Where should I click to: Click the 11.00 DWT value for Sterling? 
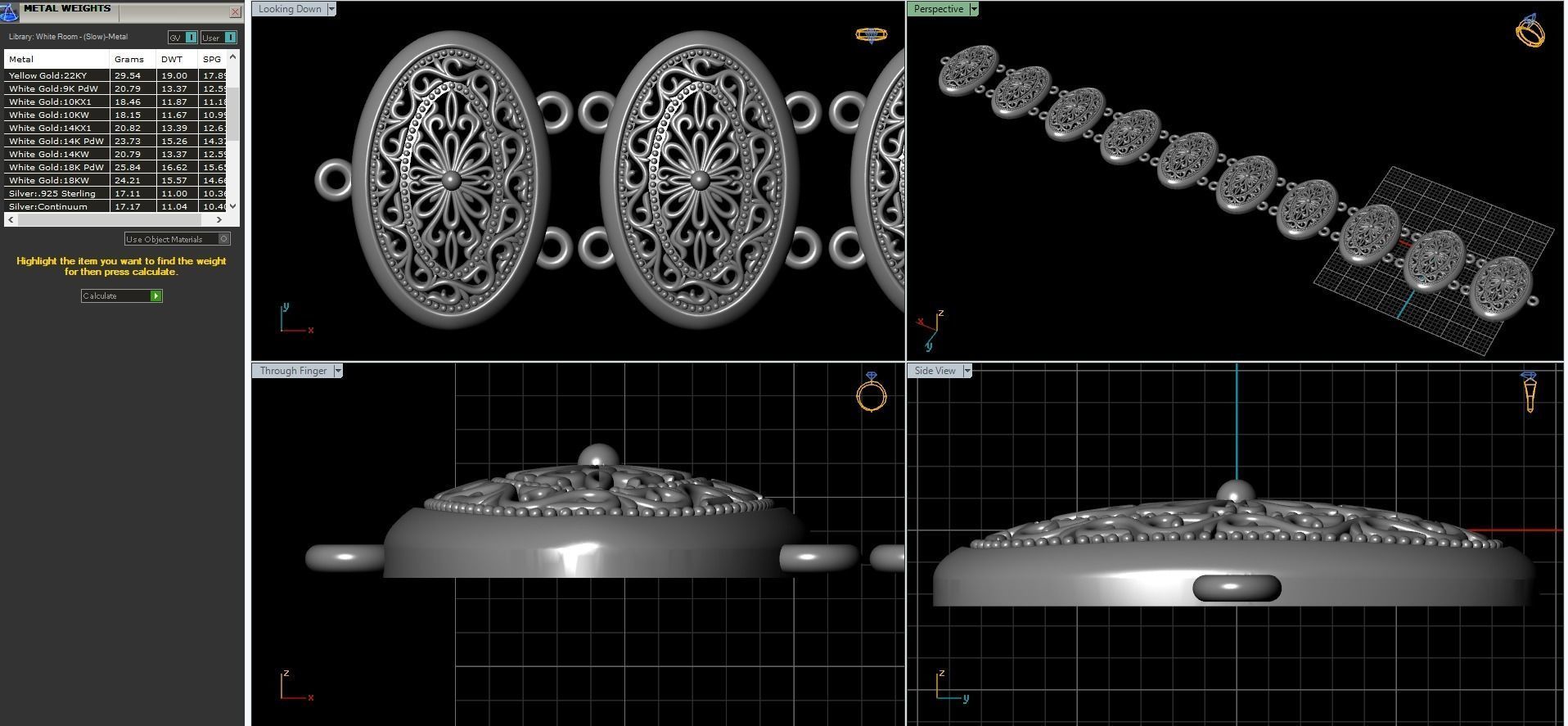click(x=173, y=193)
